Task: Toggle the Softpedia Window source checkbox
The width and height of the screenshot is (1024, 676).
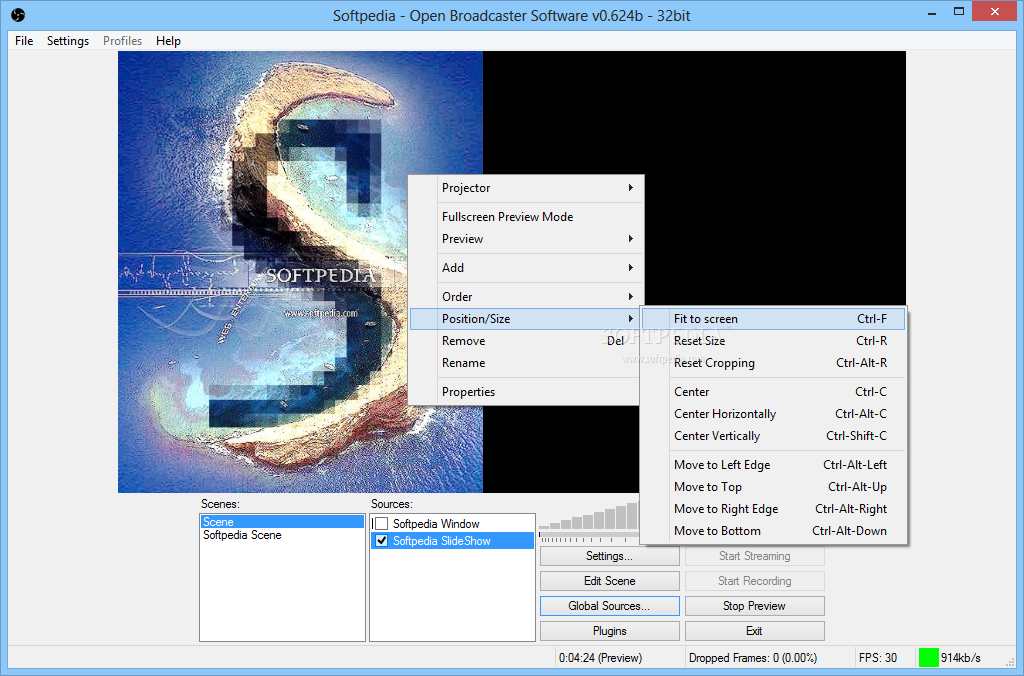Action: click(x=381, y=524)
